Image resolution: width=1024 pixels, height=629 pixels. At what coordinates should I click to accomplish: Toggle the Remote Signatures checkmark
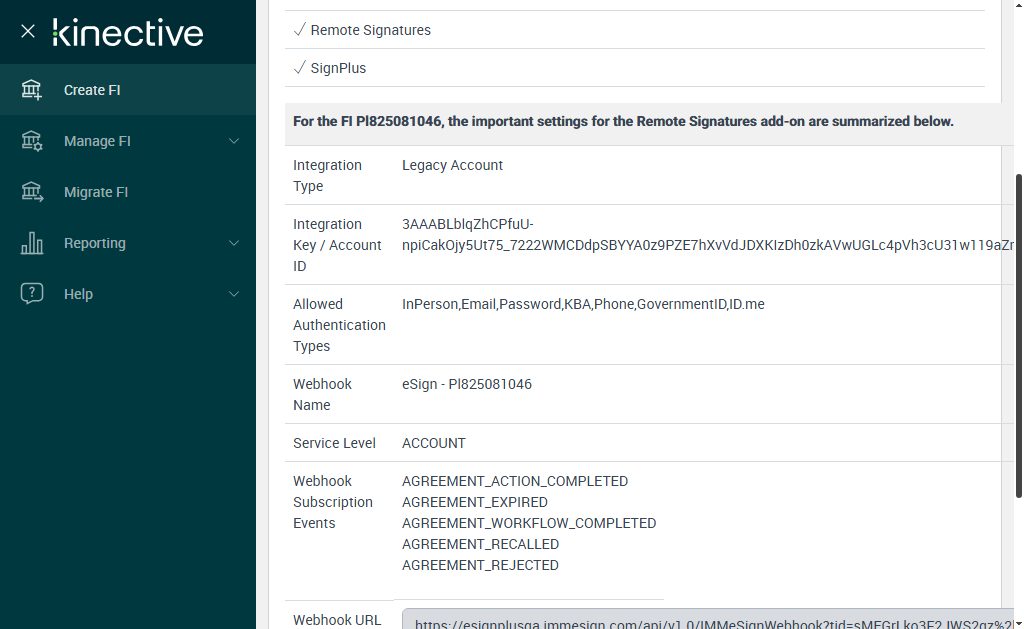point(299,30)
